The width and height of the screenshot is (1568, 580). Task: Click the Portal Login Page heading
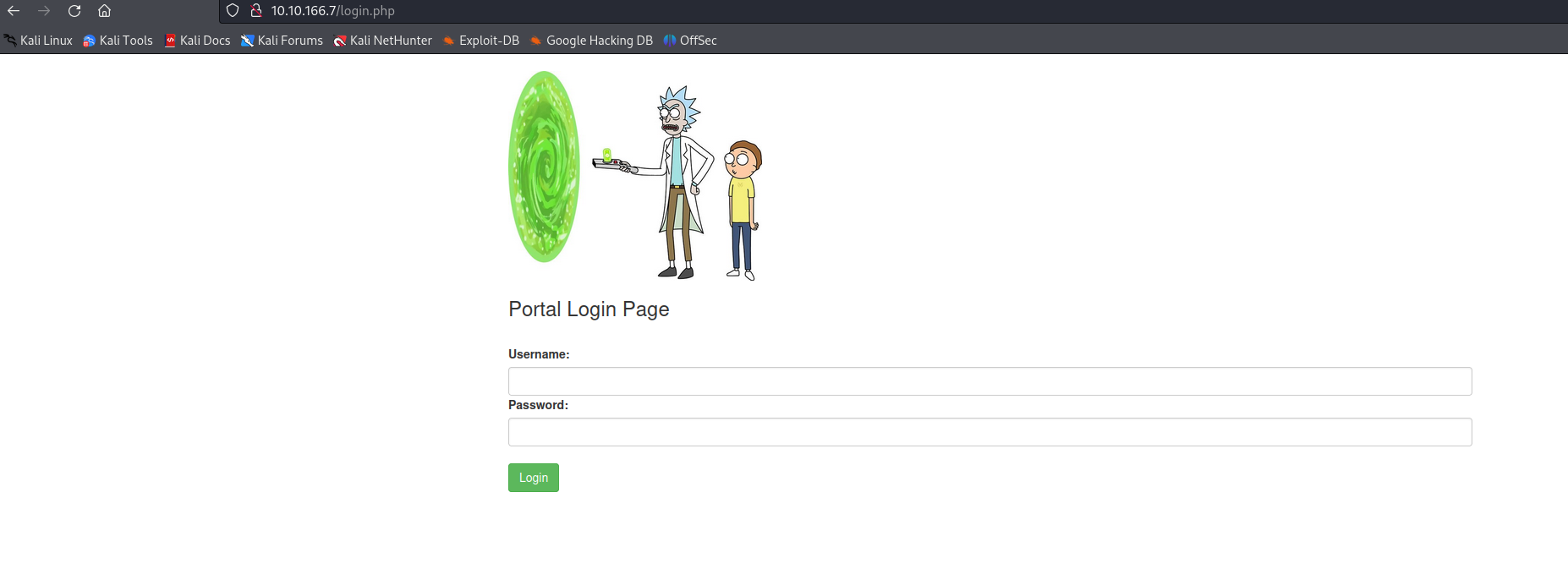(589, 309)
